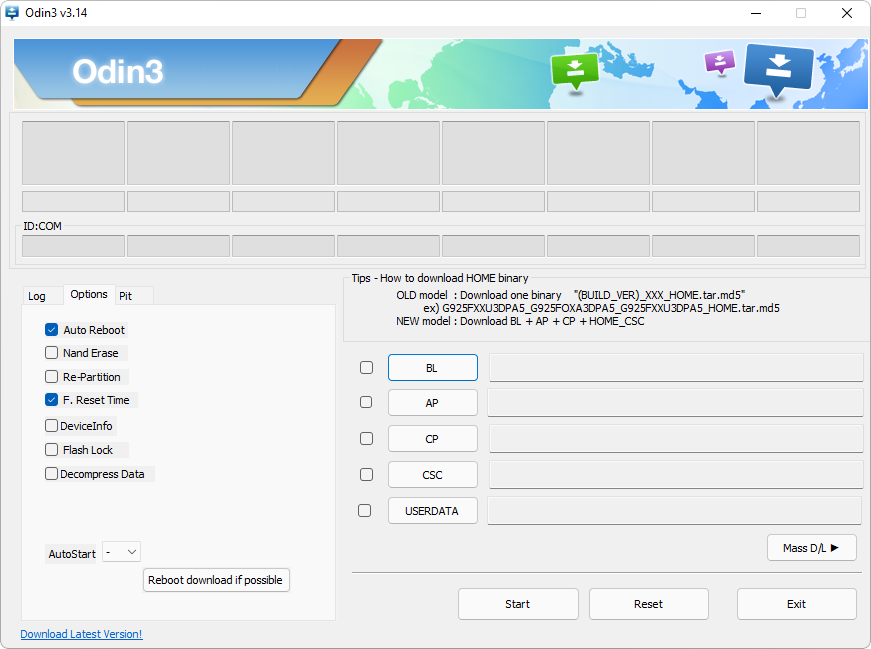871x649 pixels.
Task: Click the G925FXXU3DPA5 example filename line
Action: point(601,308)
